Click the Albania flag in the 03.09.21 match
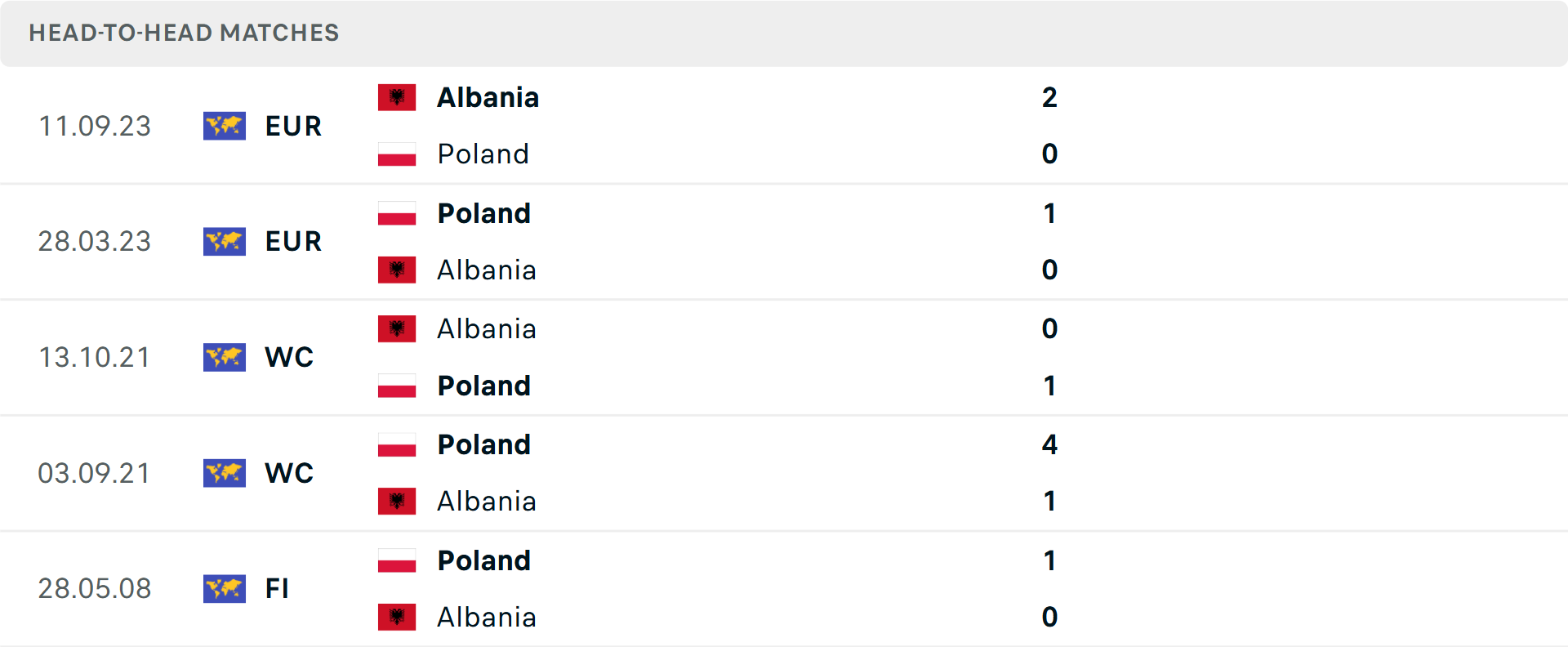The width and height of the screenshot is (1568, 647). click(x=397, y=501)
